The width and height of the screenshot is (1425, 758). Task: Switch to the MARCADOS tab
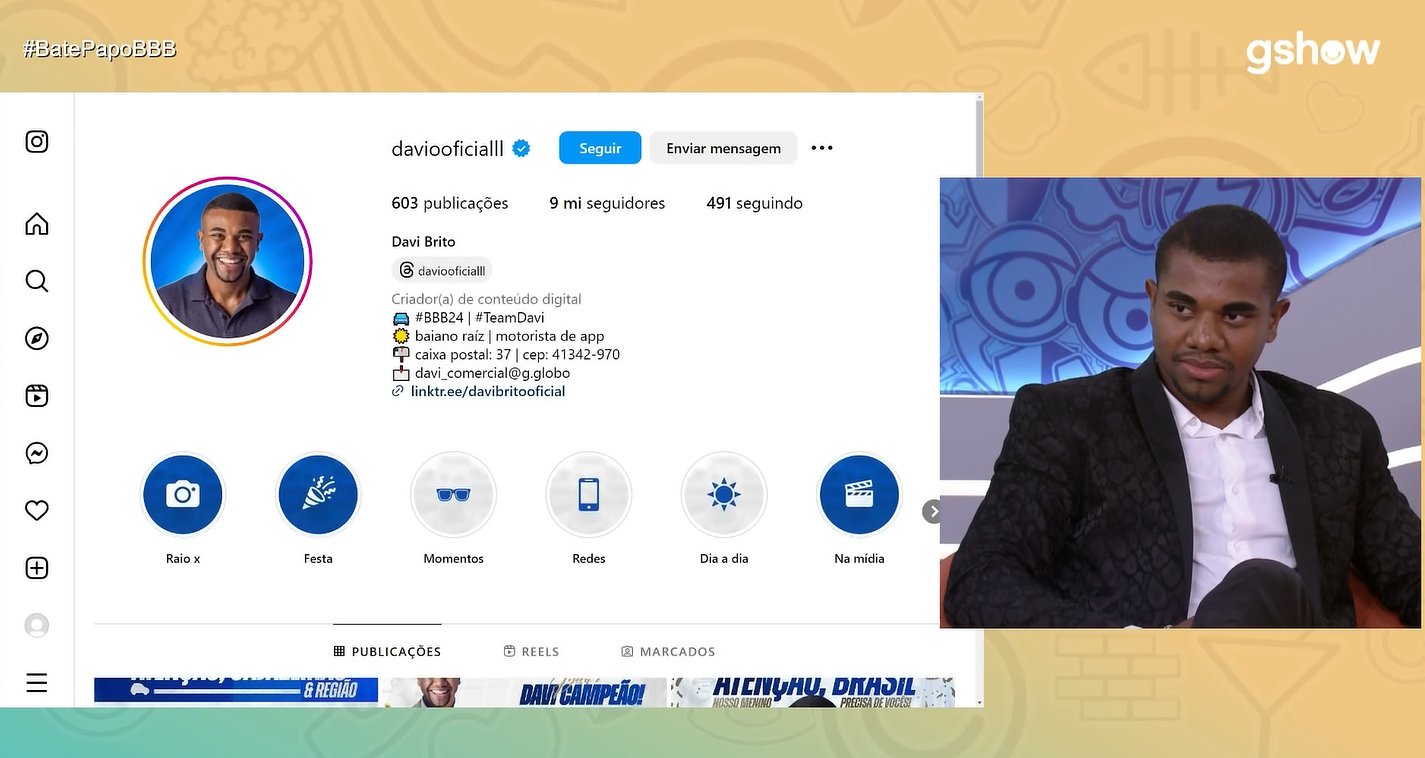[668, 651]
